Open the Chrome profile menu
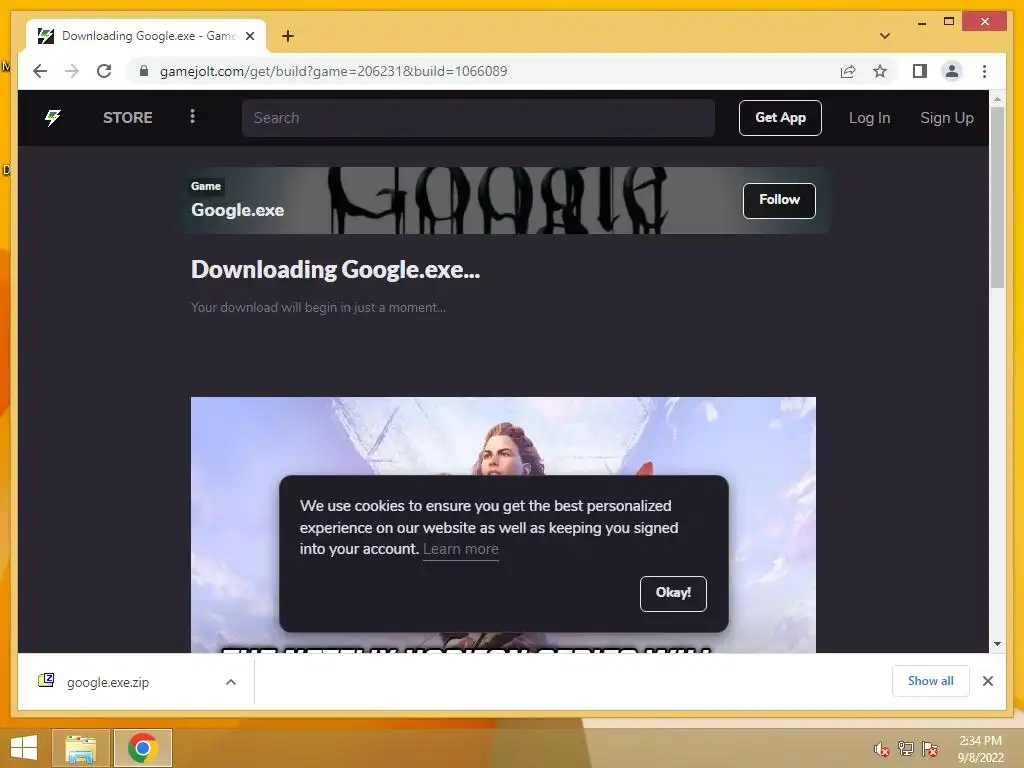This screenshot has width=1024, height=768. [x=952, y=71]
